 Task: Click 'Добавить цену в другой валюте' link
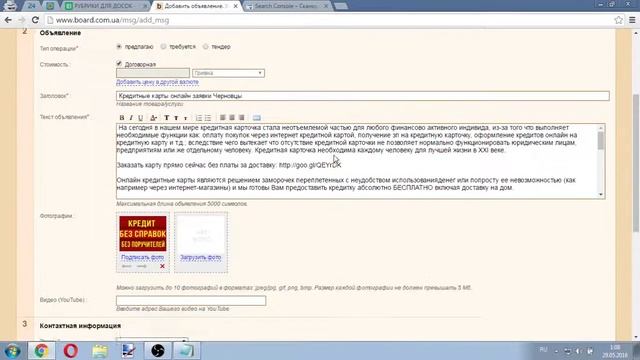point(157,82)
